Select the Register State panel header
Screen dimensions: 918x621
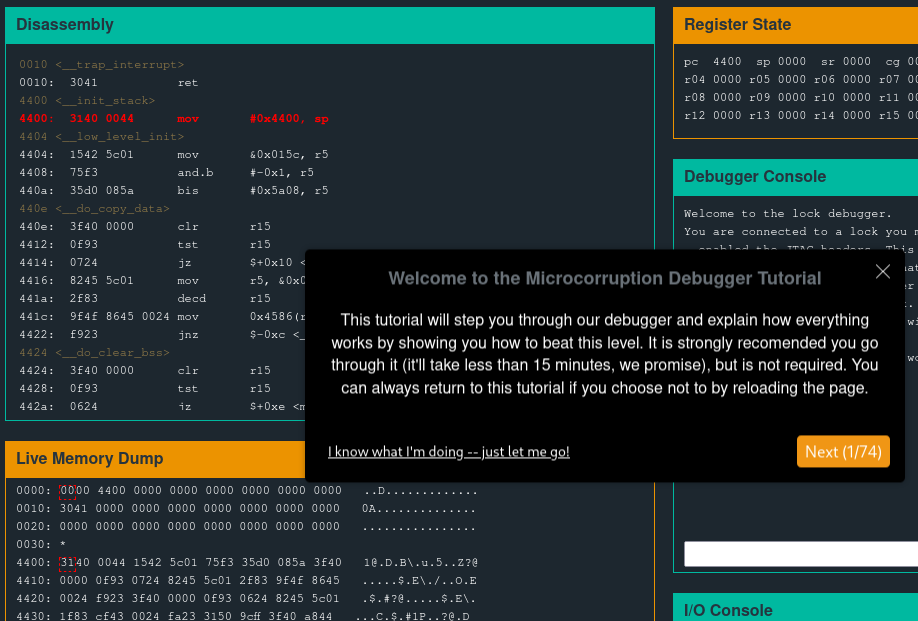[x=737, y=25]
